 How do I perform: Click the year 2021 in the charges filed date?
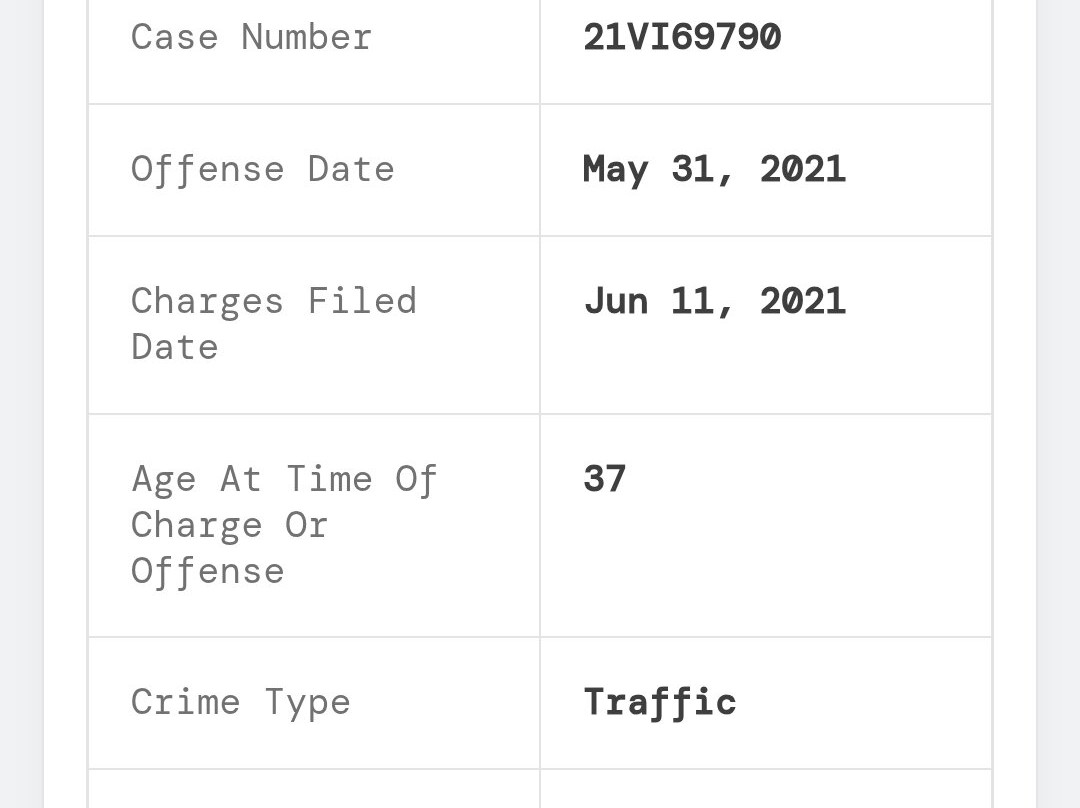(803, 301)
